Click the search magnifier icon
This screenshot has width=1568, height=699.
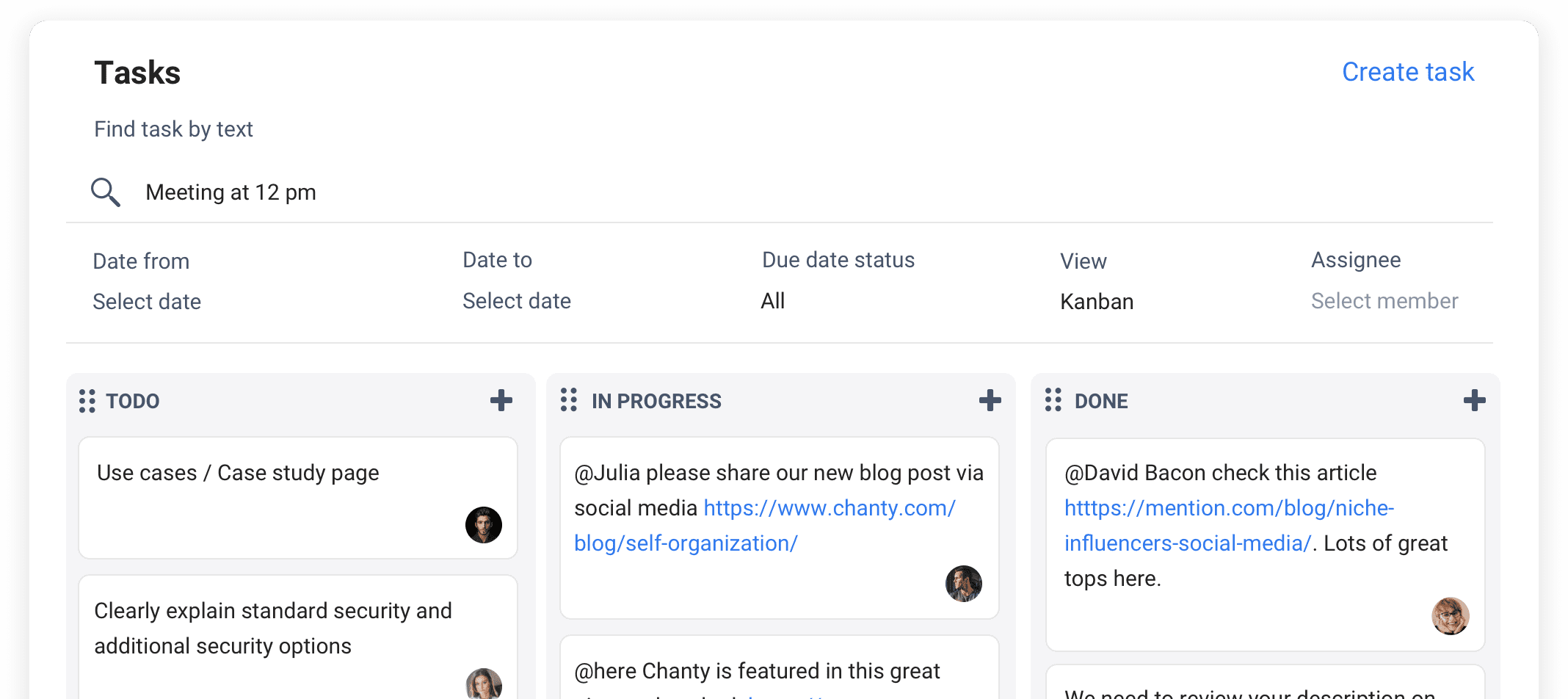(x=106, y=192)
